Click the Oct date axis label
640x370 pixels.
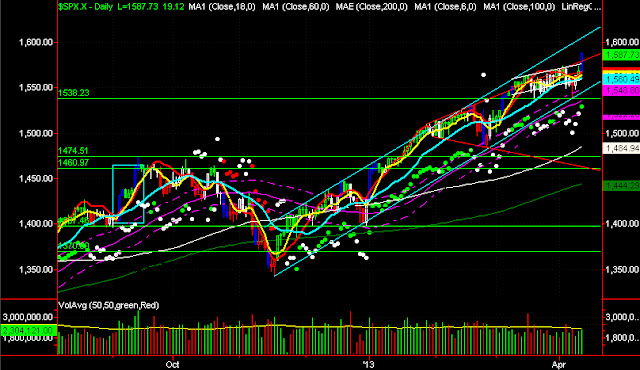(173, 364)
